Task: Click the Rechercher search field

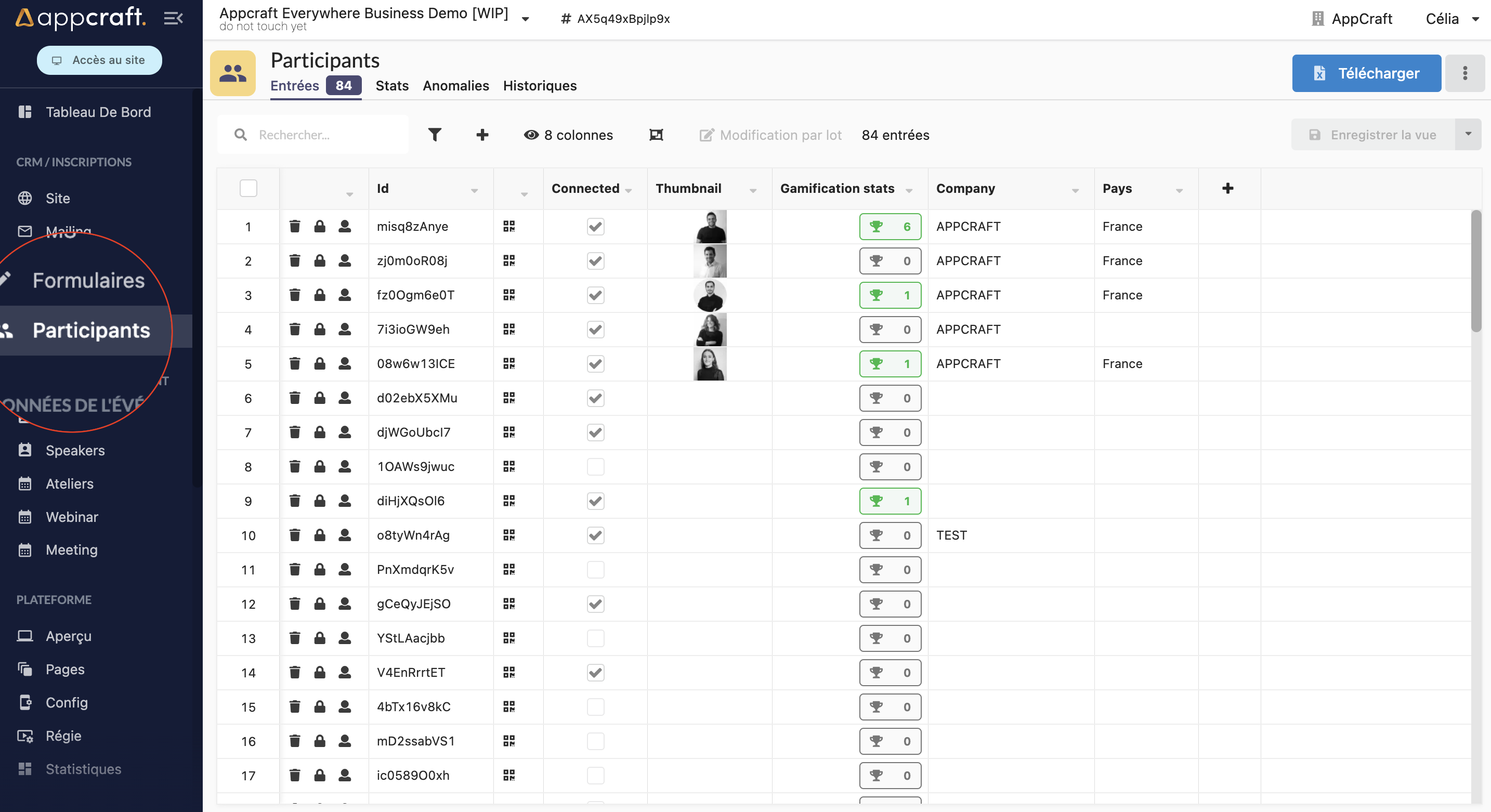Action: click(324, 135)
